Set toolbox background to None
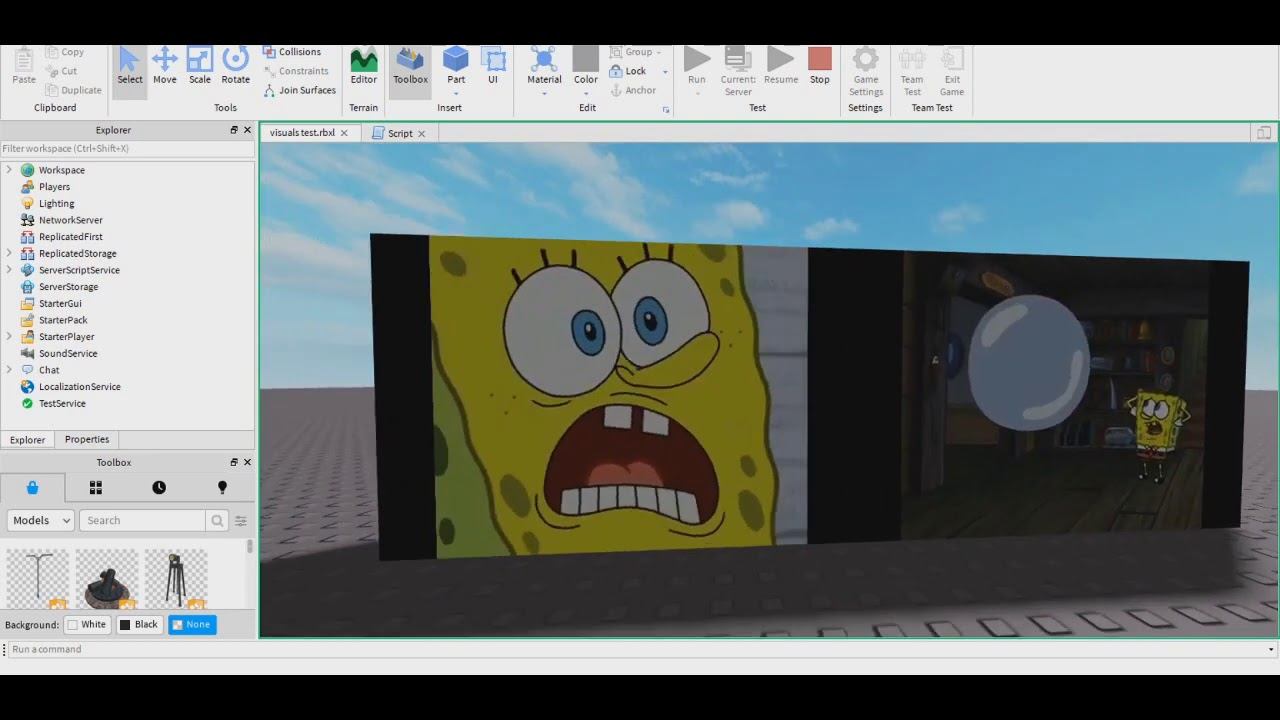1280x720 pixels. (192, 625)
